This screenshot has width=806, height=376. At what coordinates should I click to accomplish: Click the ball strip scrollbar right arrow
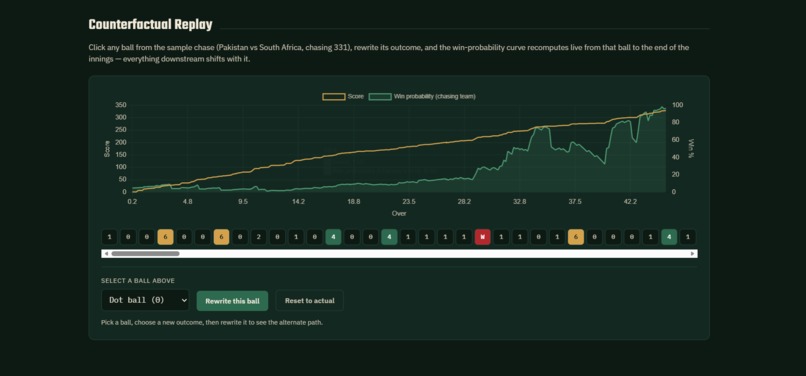693,254
